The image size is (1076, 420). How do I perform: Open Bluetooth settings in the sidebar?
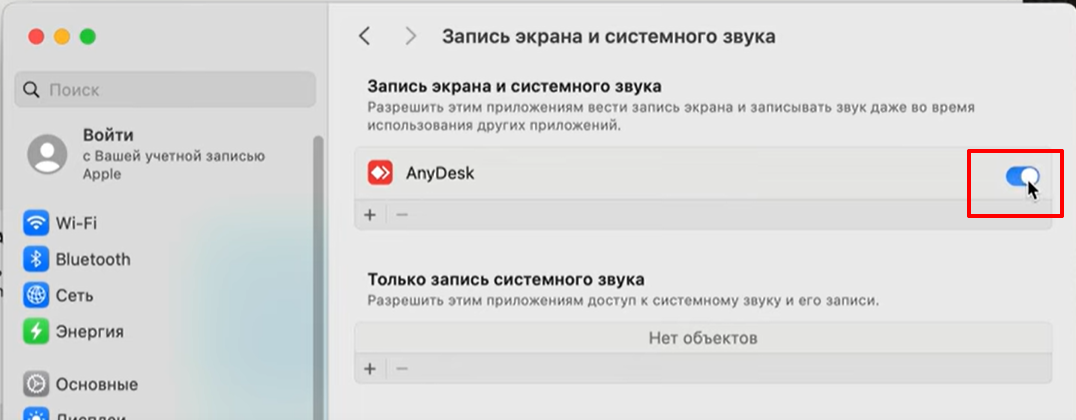pos(92,259)
